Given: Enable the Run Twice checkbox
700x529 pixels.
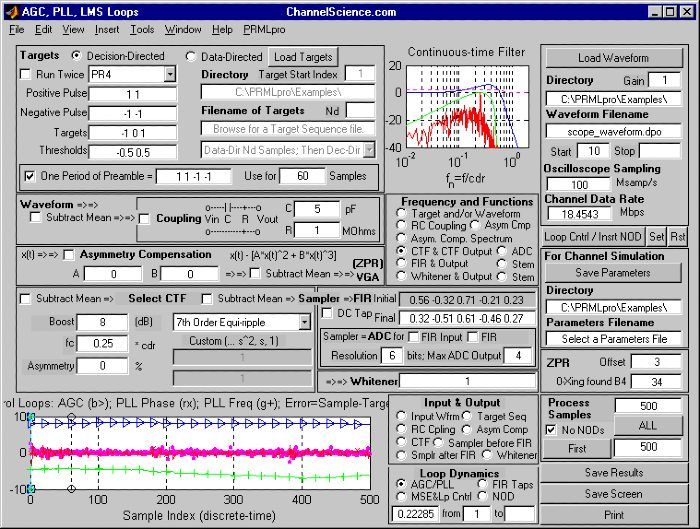Looking at the screenshot, I should click(26, 74).
